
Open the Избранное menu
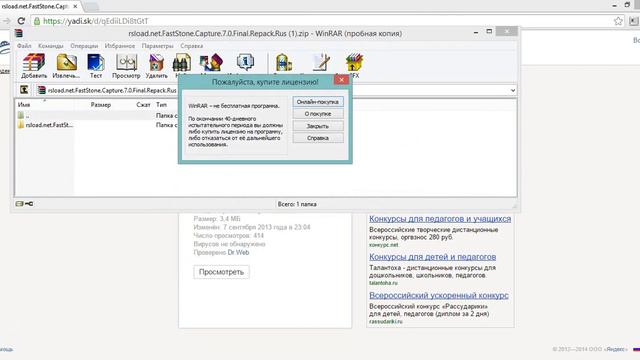pos(120,46)
